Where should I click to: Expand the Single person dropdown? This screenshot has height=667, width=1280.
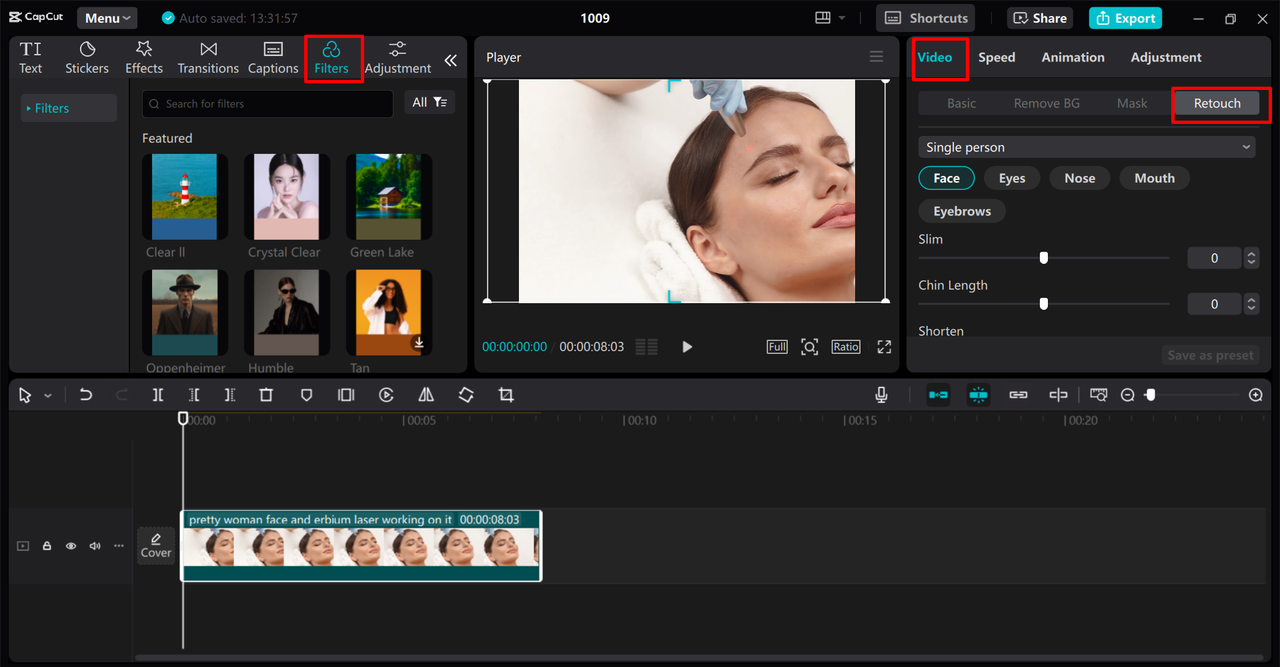(x=1087, y=147)
